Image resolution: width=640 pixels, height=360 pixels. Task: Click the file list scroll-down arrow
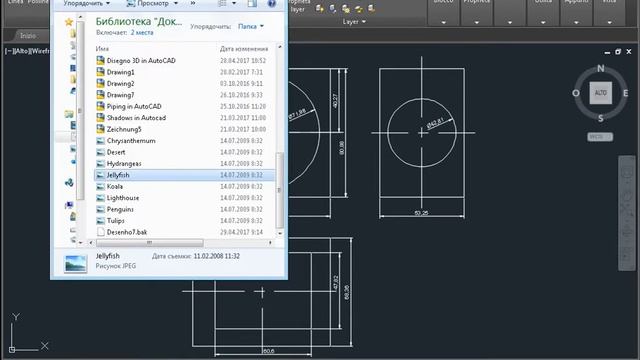click(x=280, y=233)
